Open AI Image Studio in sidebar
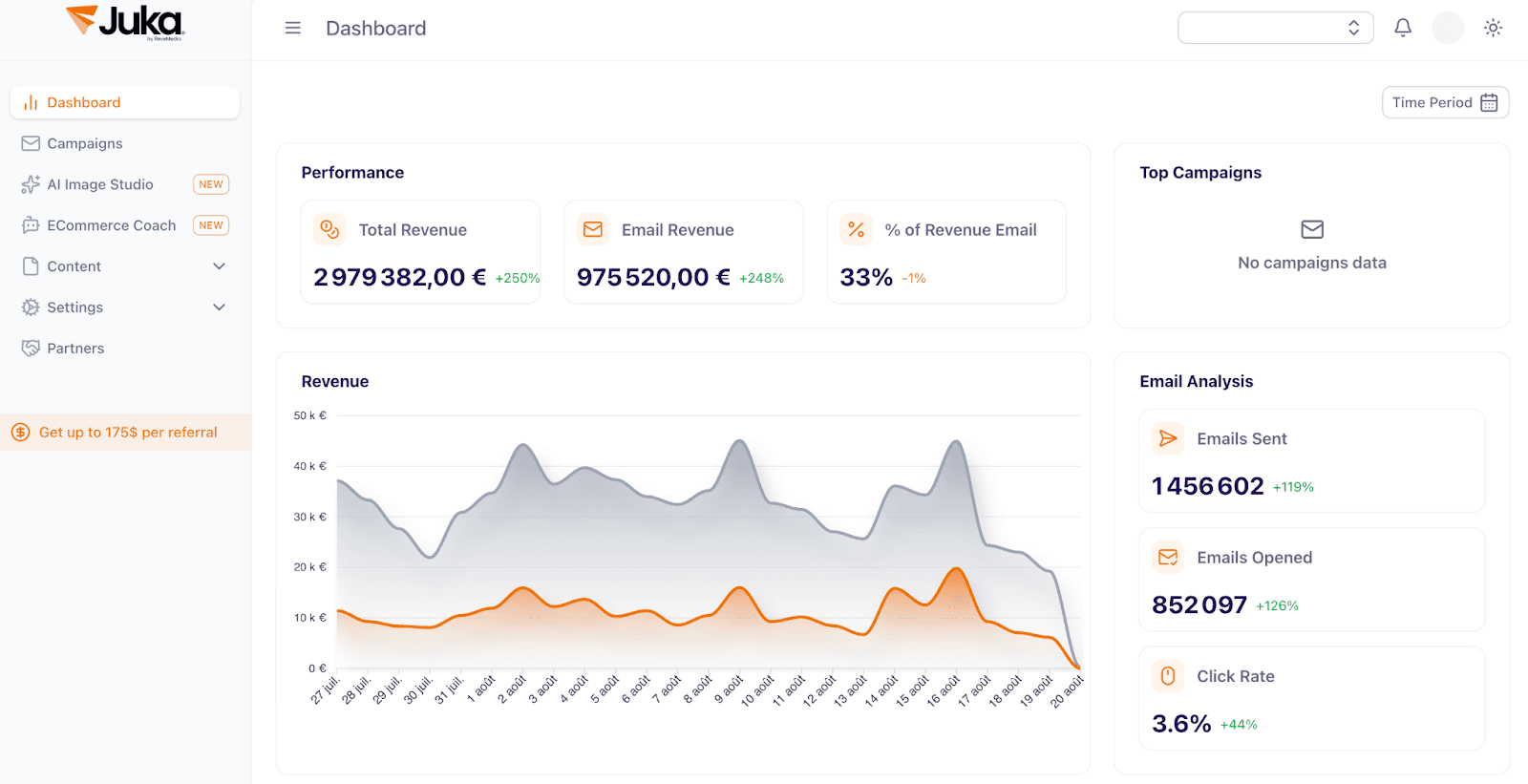Image resolution: width=1528 pixels, height=784 pixels. coord(100,184)
